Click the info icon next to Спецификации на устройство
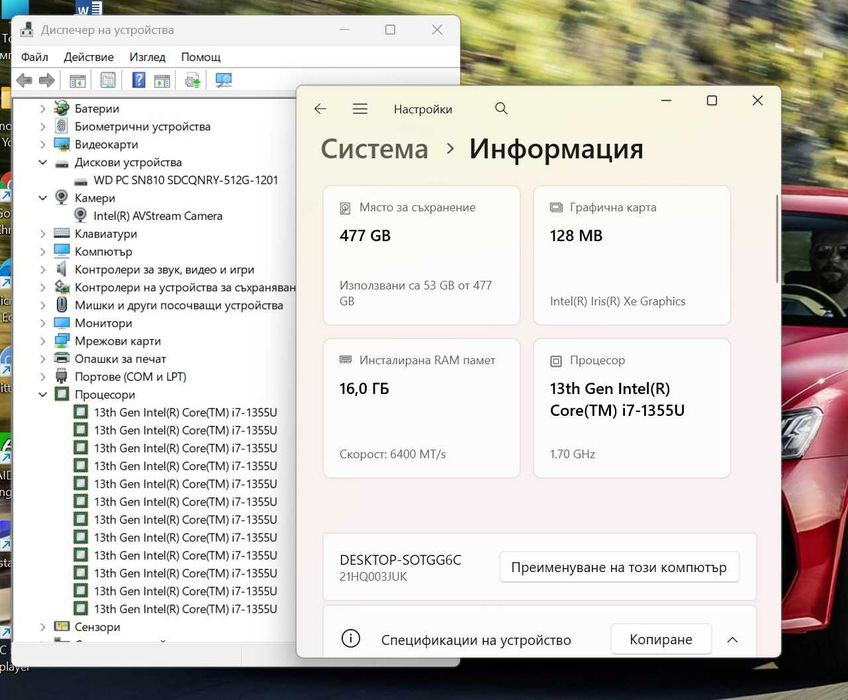Screen dimensions: 848x700 [x=350, y=638]
